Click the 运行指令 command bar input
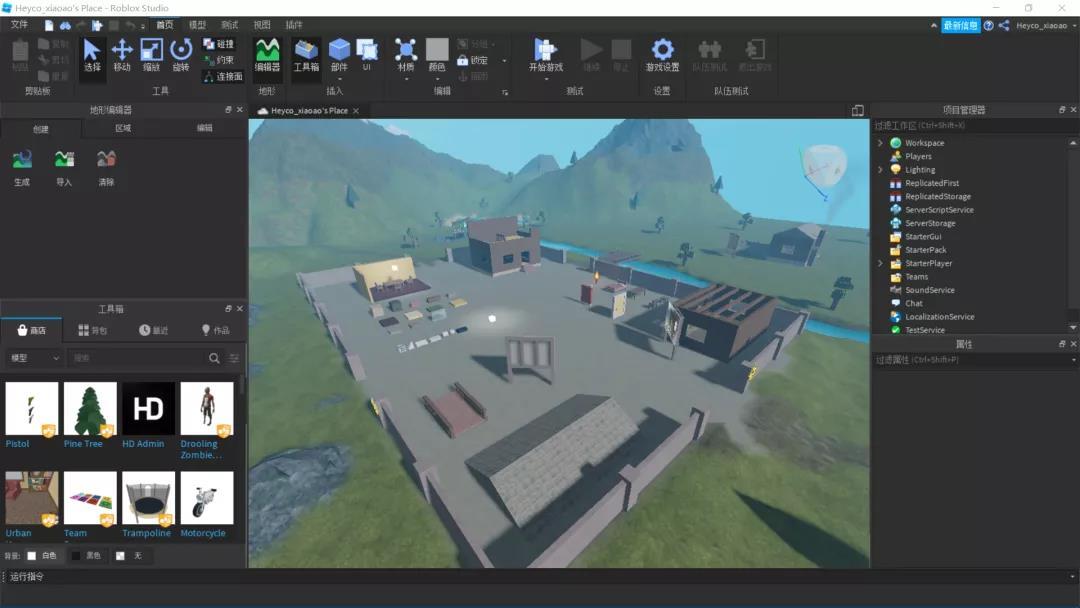 [540, 577]
